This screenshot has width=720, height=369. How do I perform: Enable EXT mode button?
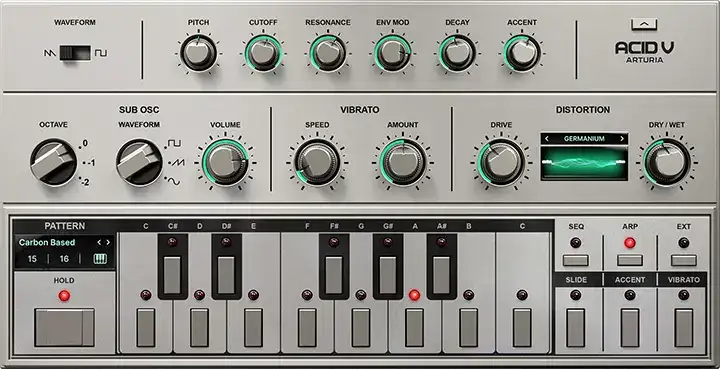coord(684,261)
